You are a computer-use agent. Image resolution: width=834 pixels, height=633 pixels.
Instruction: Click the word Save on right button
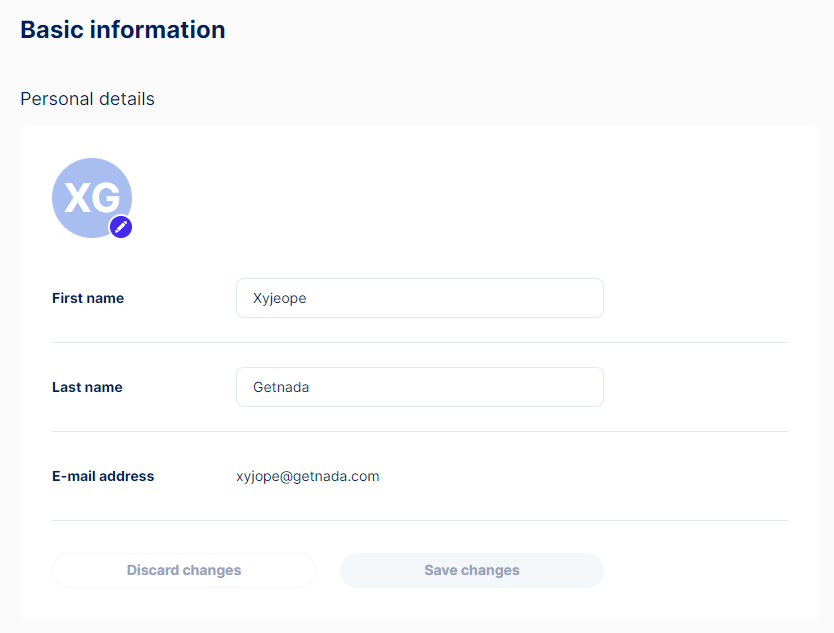click(x=441, y=570)
